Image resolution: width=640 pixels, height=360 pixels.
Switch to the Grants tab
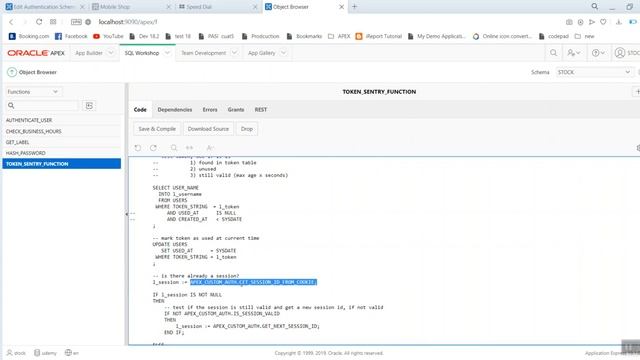236,110
